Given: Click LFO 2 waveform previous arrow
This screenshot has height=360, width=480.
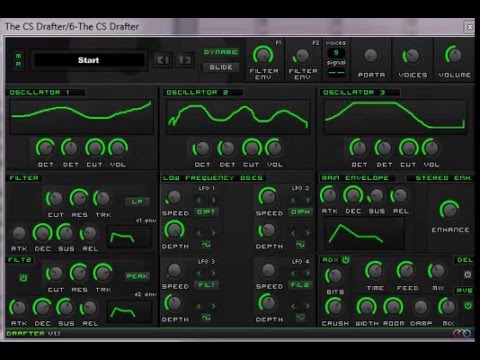Looking at the screenshot, I should tap(293, 233).
